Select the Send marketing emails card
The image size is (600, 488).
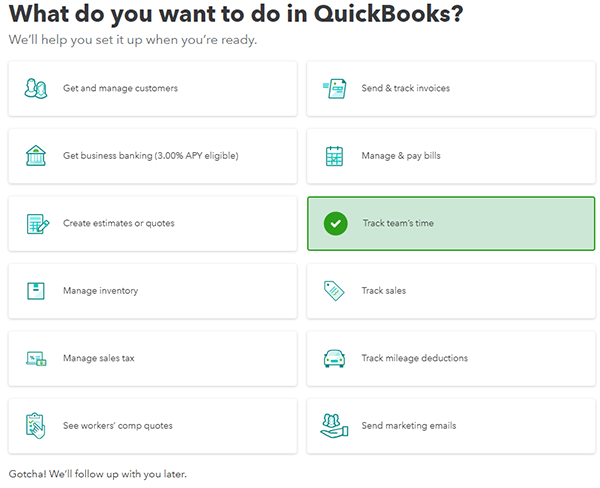point(451,426)
